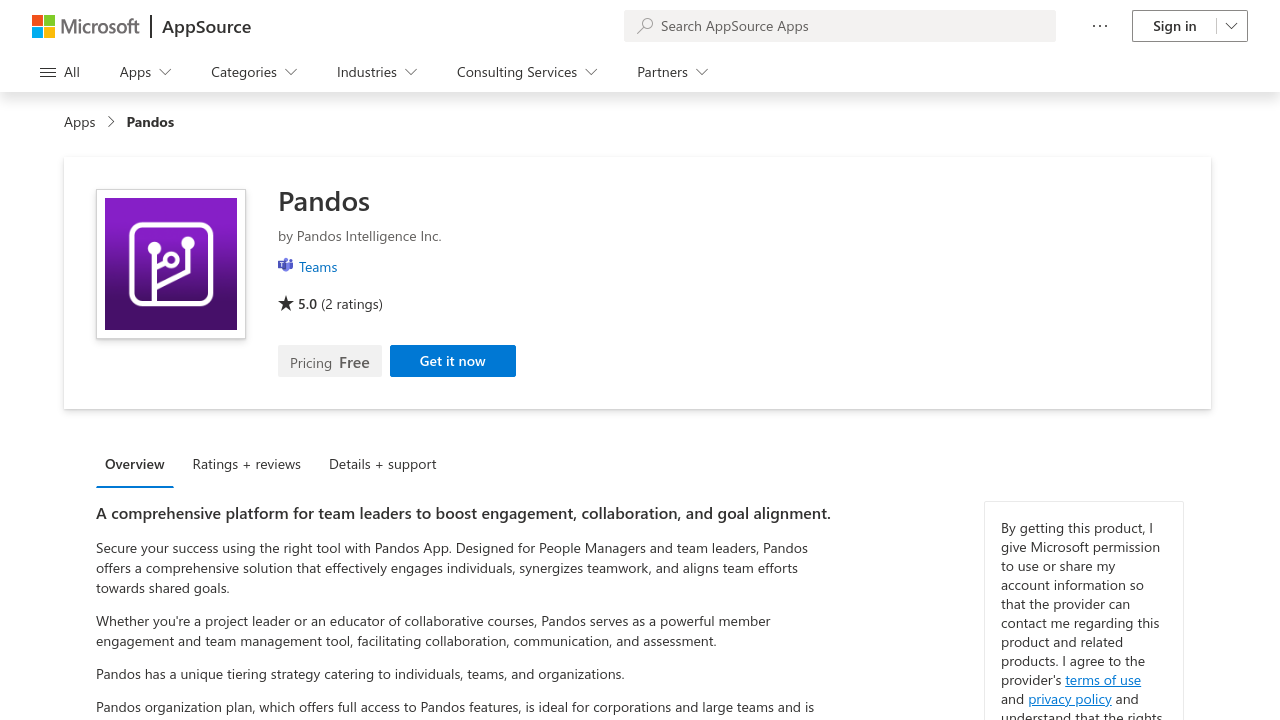Expand the Sign in dropdown arrow
This screenshot has height=720, width=1280.
tap(1232, 26)
